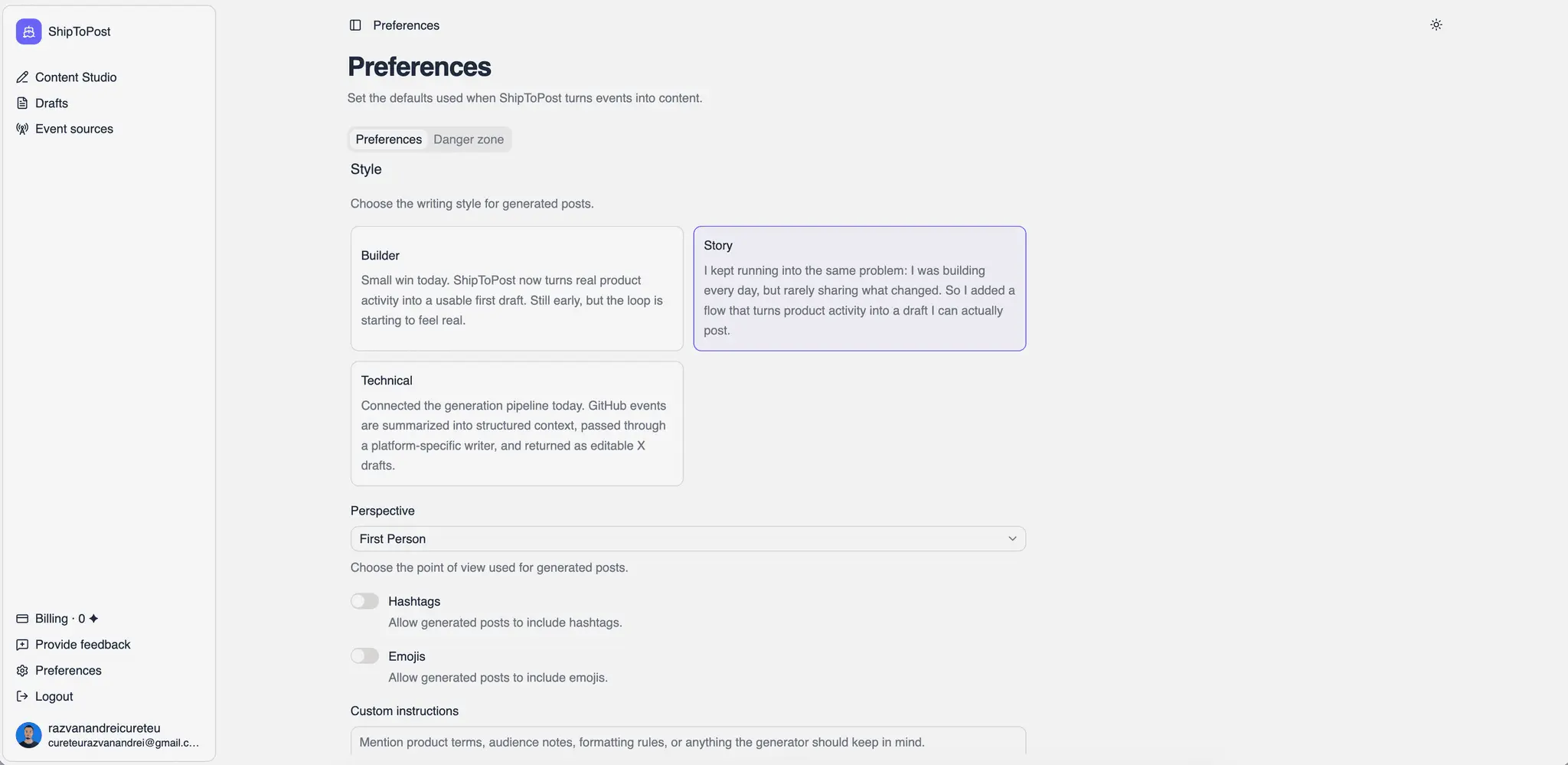Click the Preferences breadcrumb text
Viewport: 1568px width, 765px height.
coord(407,25)
